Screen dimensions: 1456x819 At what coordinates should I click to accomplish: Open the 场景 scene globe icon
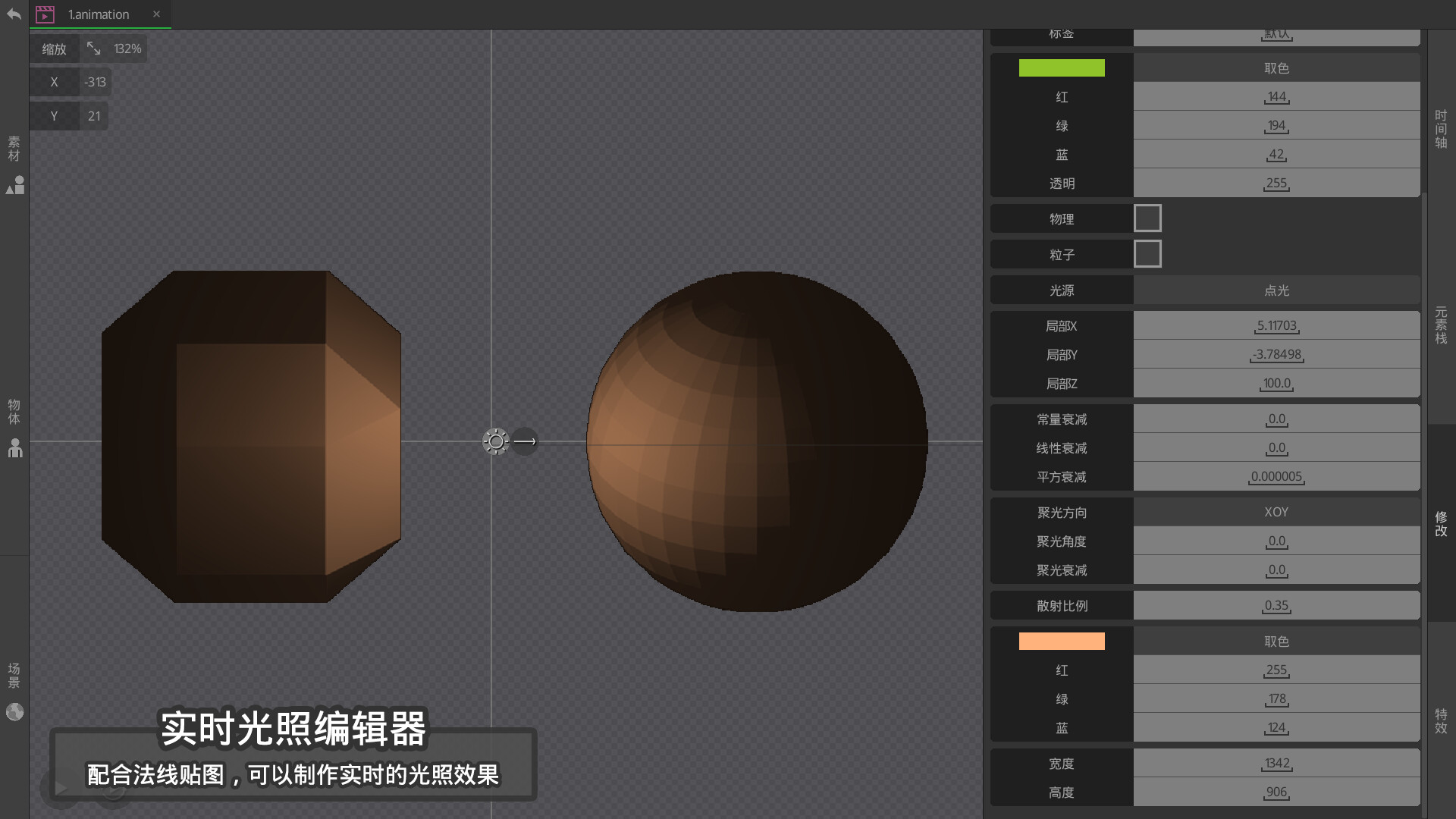[15, 712]
